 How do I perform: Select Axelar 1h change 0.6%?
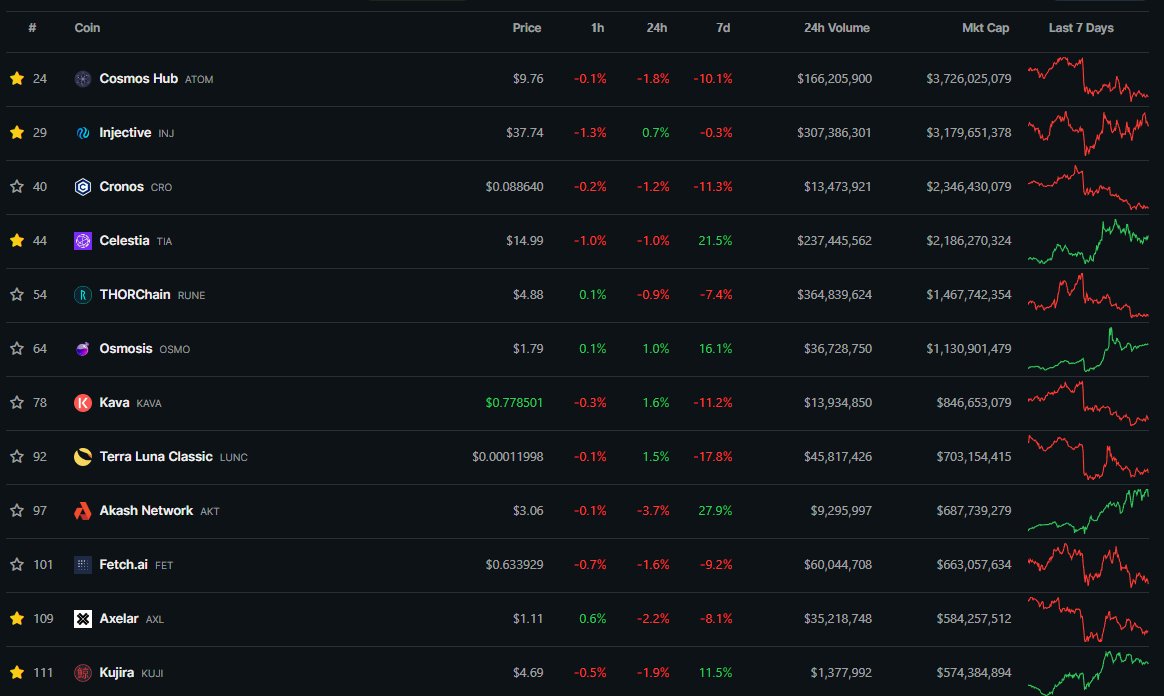[x=592, y=619]
